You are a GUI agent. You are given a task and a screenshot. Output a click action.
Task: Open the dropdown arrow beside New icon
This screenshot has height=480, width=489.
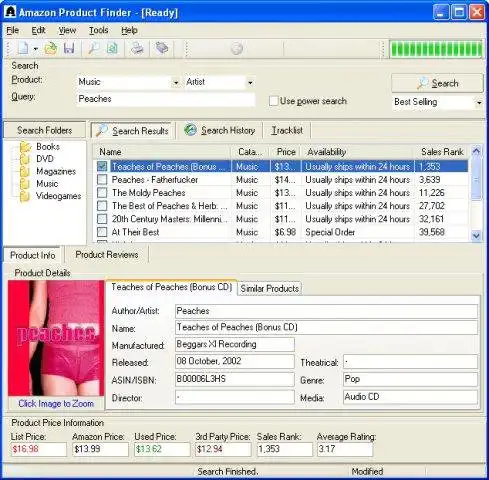36,49
